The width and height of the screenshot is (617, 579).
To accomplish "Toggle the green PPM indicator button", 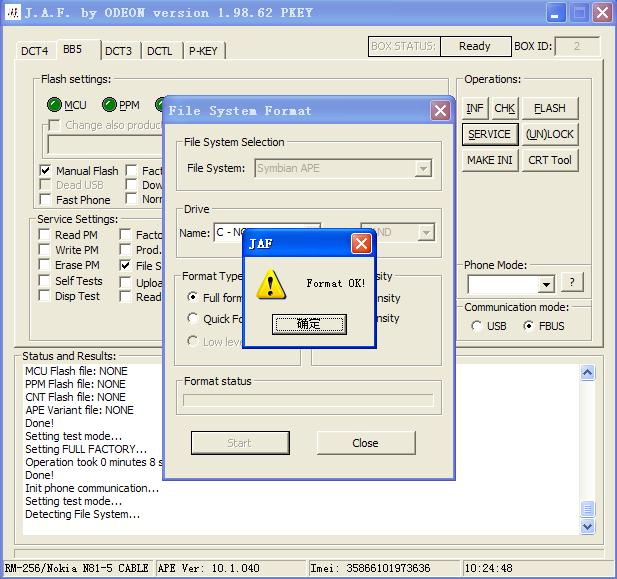I will 109,105.
